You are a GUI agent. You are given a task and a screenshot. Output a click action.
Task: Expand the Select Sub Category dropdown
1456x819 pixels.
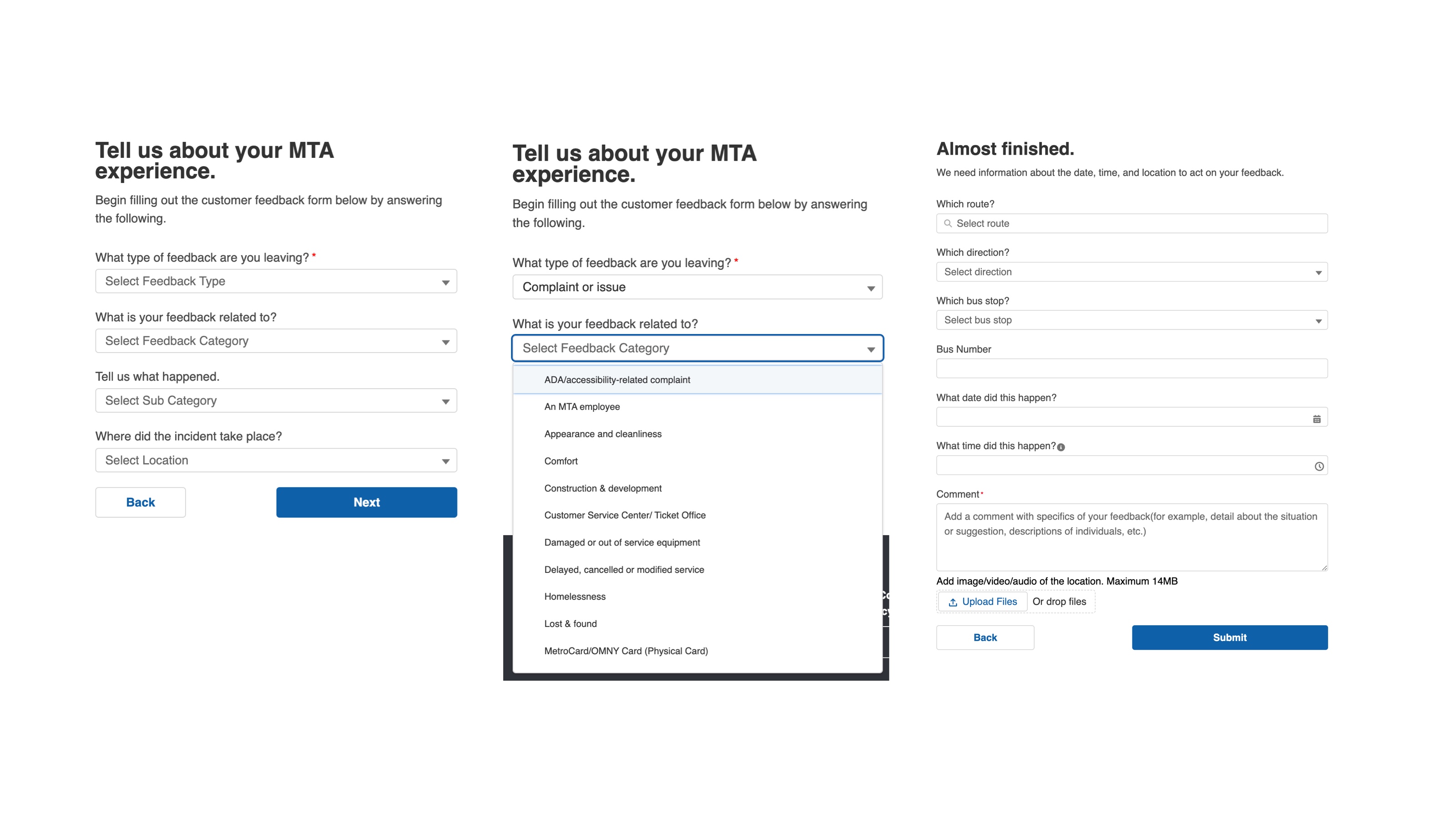pos(276,400)
